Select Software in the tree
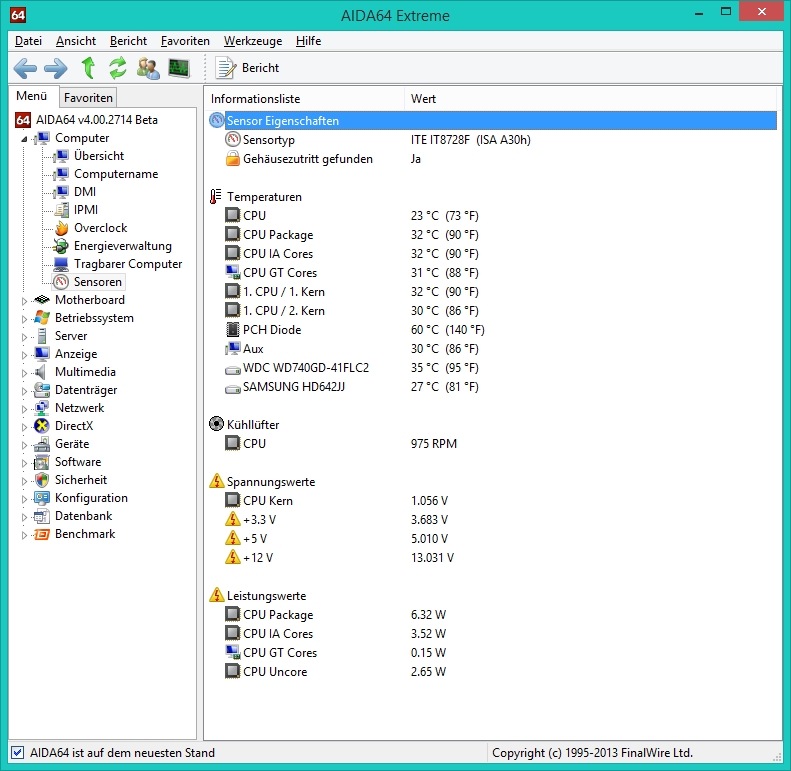This screenshot has height=771, width=791. click(78, 462)
